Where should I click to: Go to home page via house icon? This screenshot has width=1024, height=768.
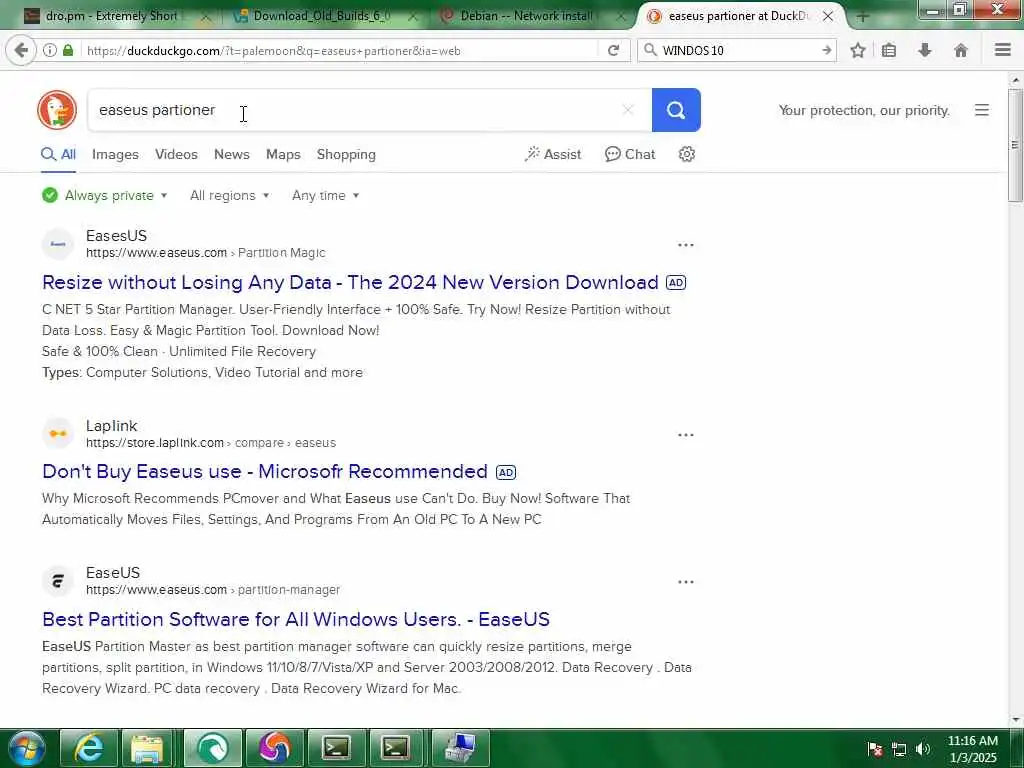coord(961,50)
